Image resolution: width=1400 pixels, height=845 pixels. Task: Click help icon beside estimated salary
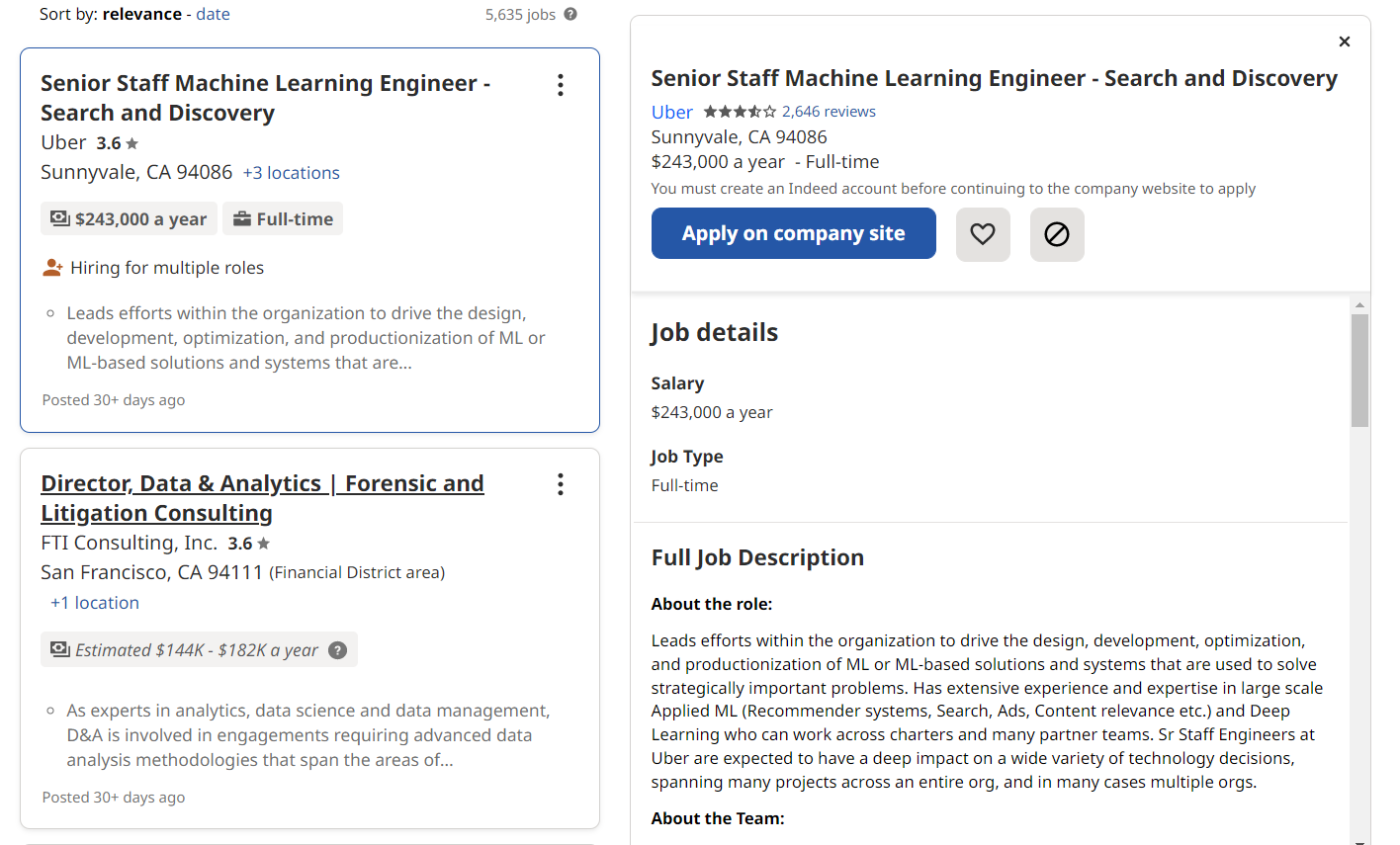tap(338, 650)
